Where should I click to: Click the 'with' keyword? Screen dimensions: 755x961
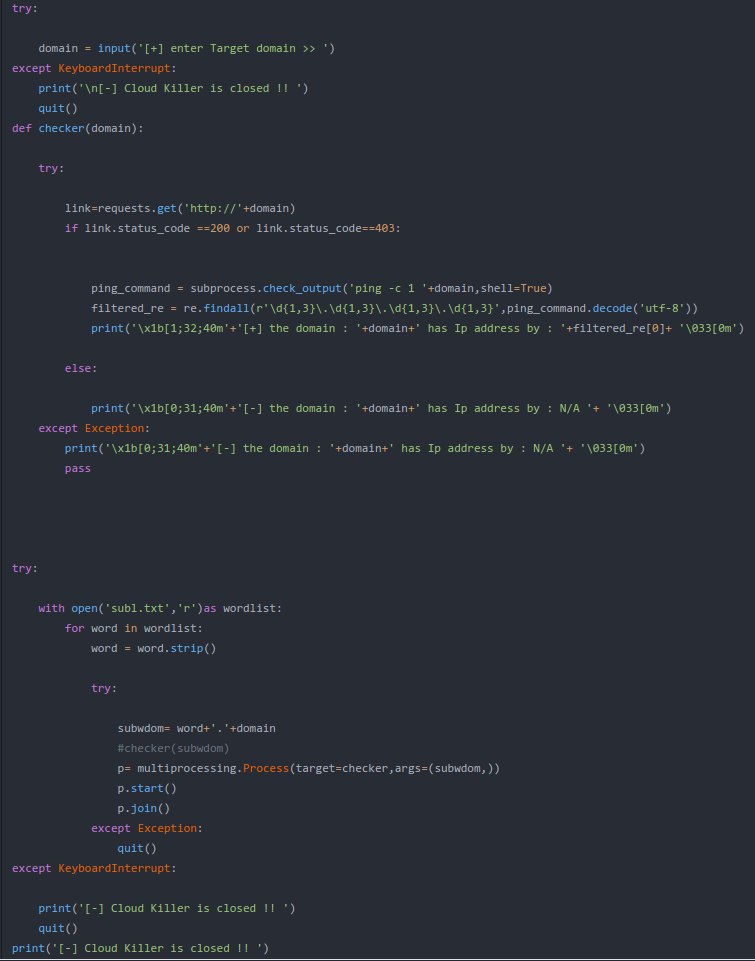click(51, 608)
